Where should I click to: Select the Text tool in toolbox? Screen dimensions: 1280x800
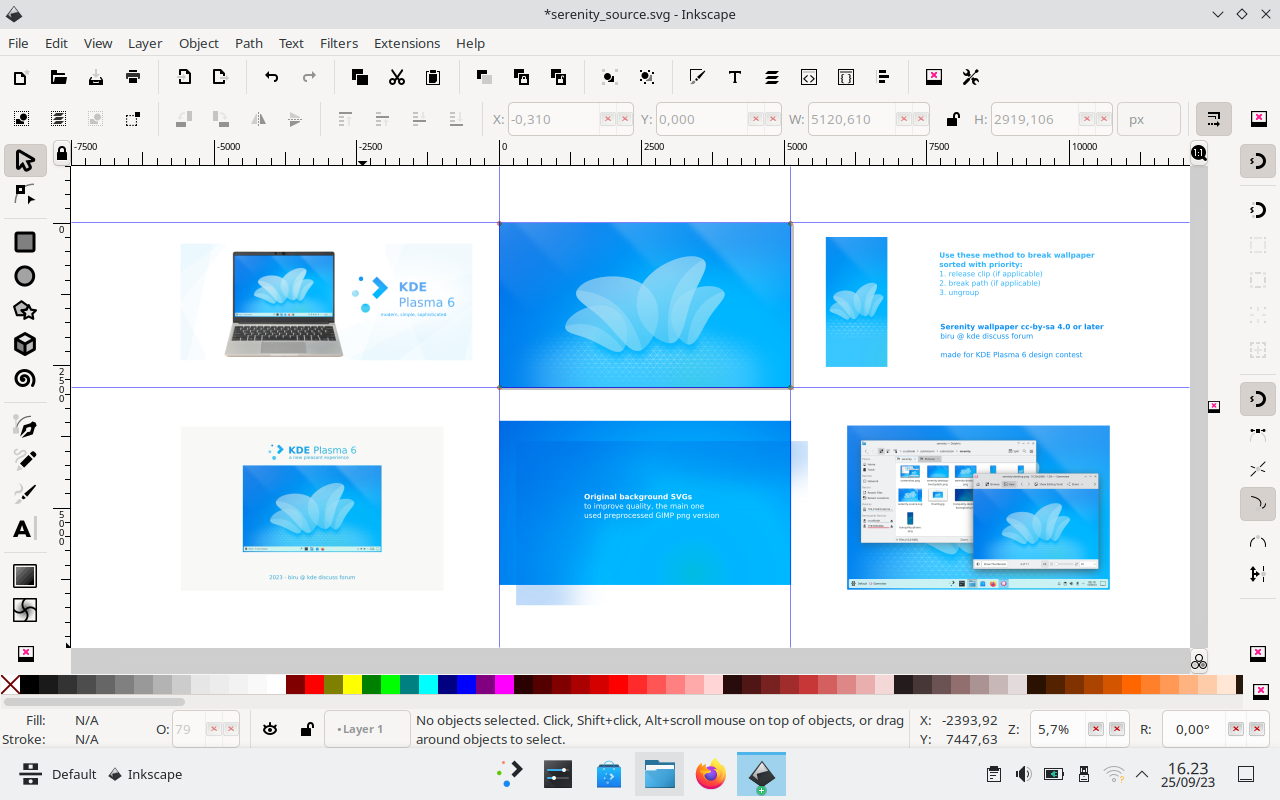click(x=23, y=528)
